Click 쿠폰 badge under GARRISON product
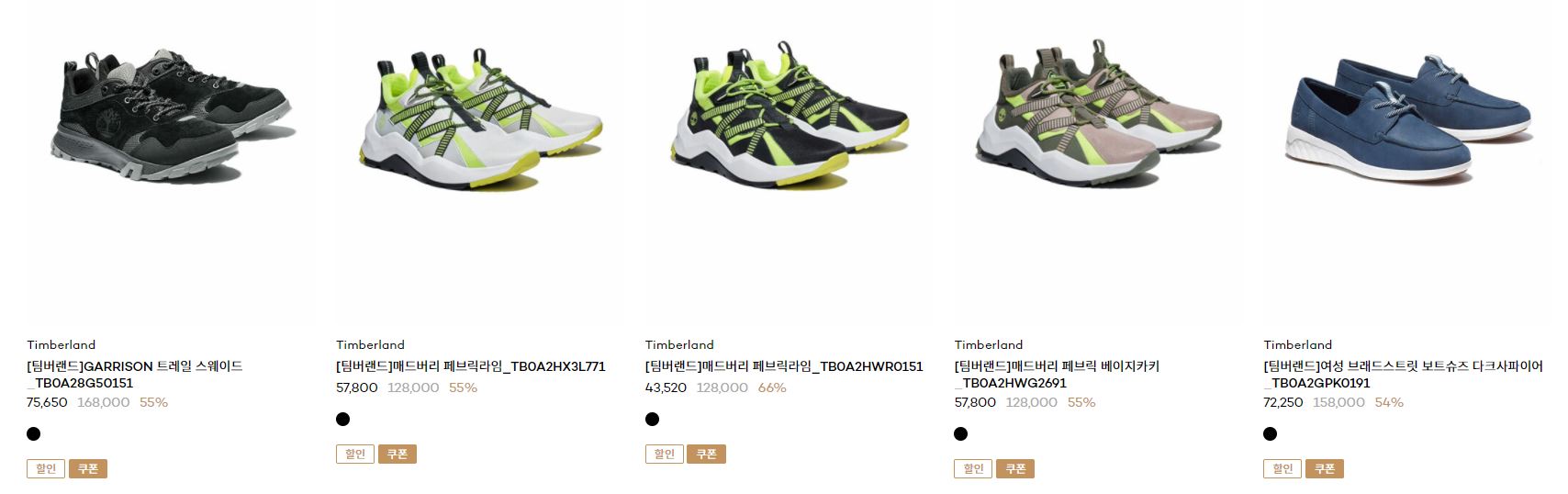 (88, 468)
